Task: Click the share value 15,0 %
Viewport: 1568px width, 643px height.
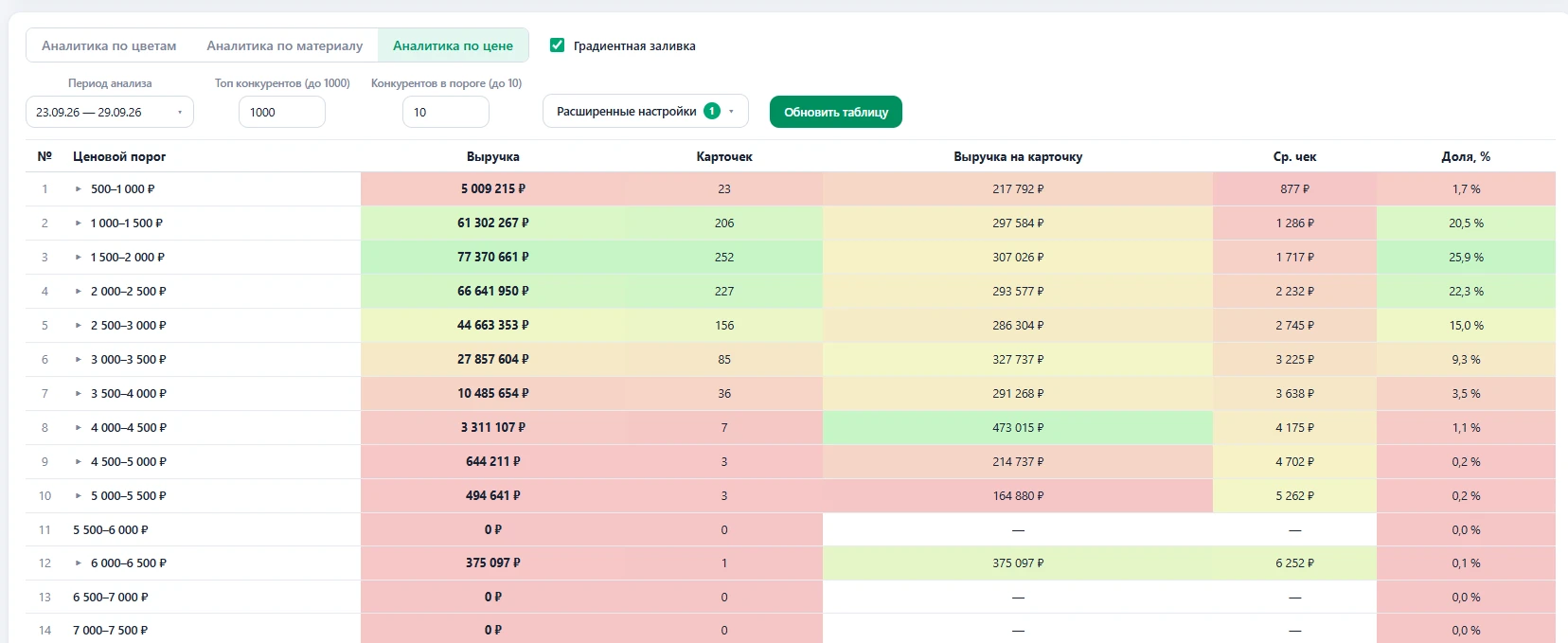Action: [1466, 326]
